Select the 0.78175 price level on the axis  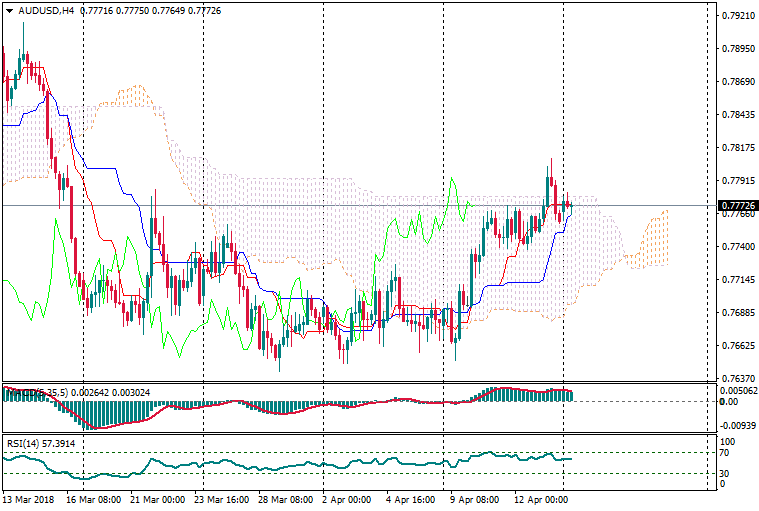point(736,148)
